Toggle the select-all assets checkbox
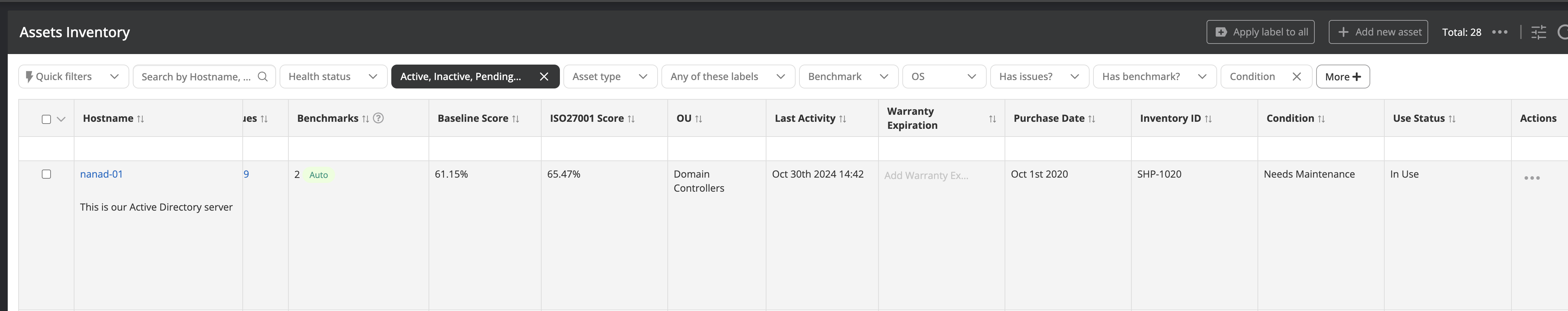 tap(46, 119)
